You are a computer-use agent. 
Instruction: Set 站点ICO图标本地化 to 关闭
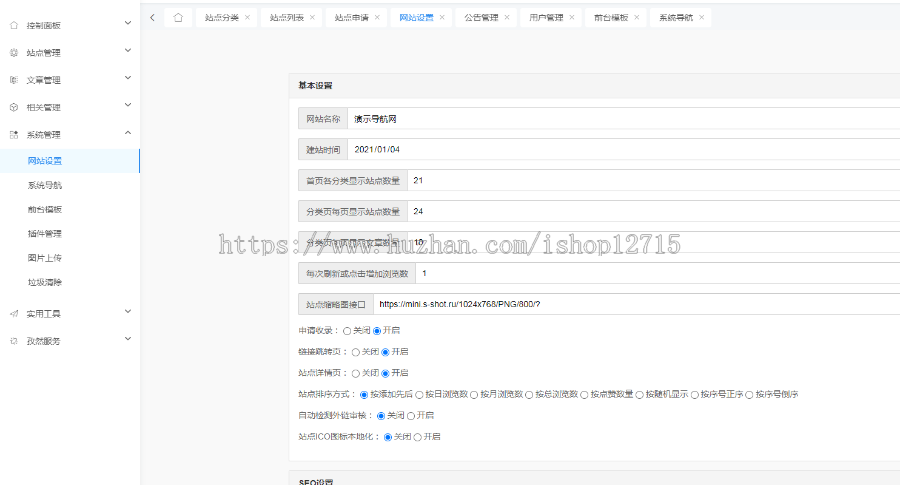tap(388, 437)
